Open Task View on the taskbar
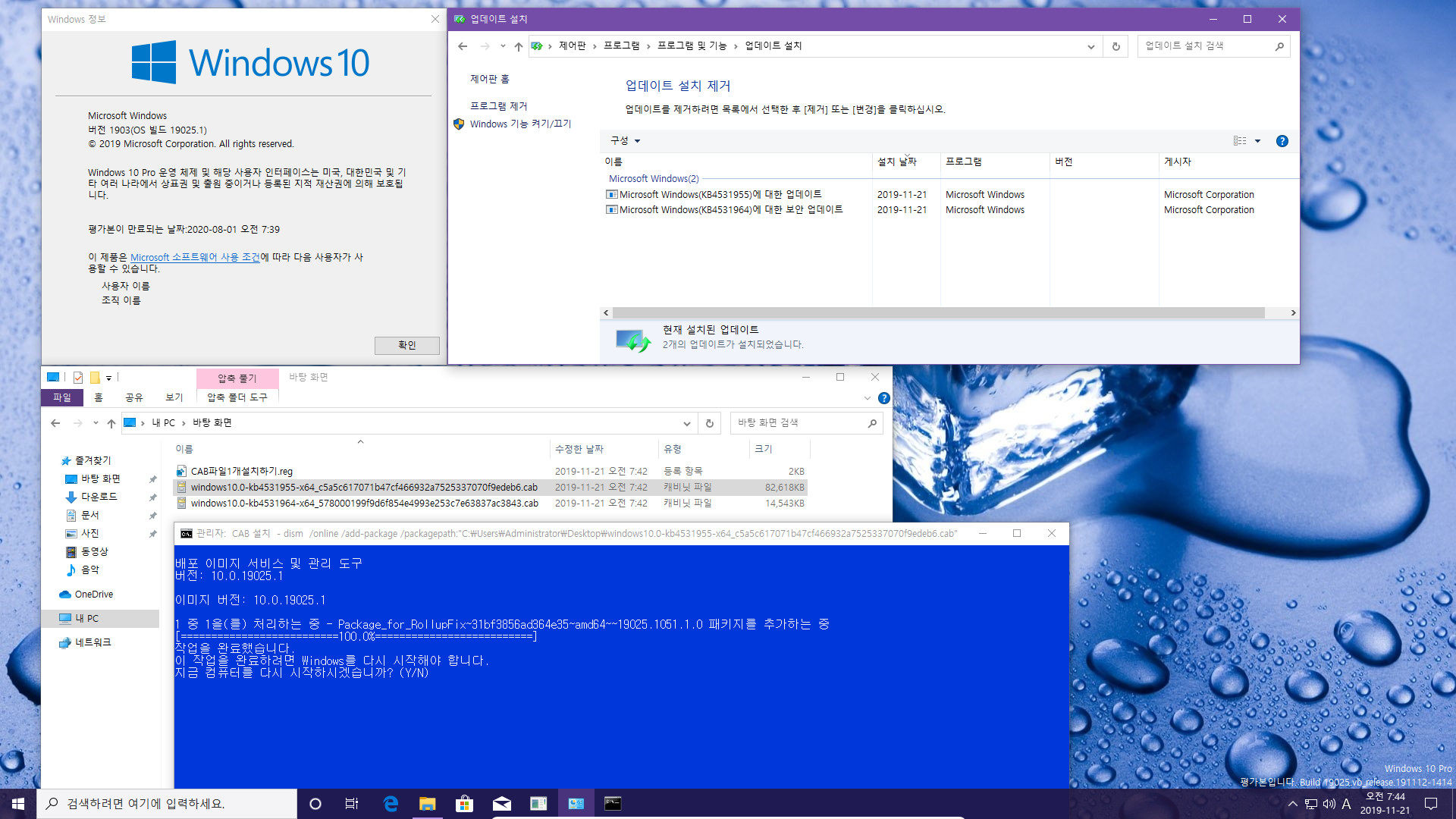Screen dimensions: 1456x819 pyautogui.click(x=352, y=804)
